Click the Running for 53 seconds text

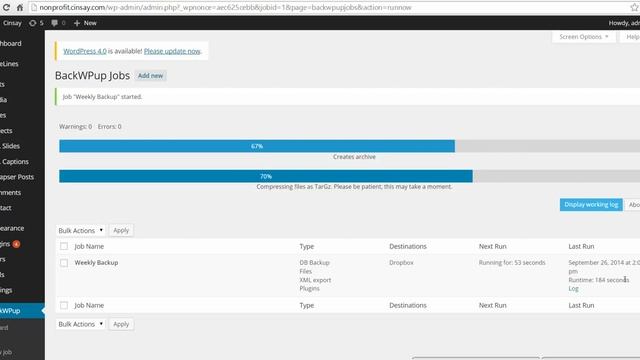click(x=512, y=262)
